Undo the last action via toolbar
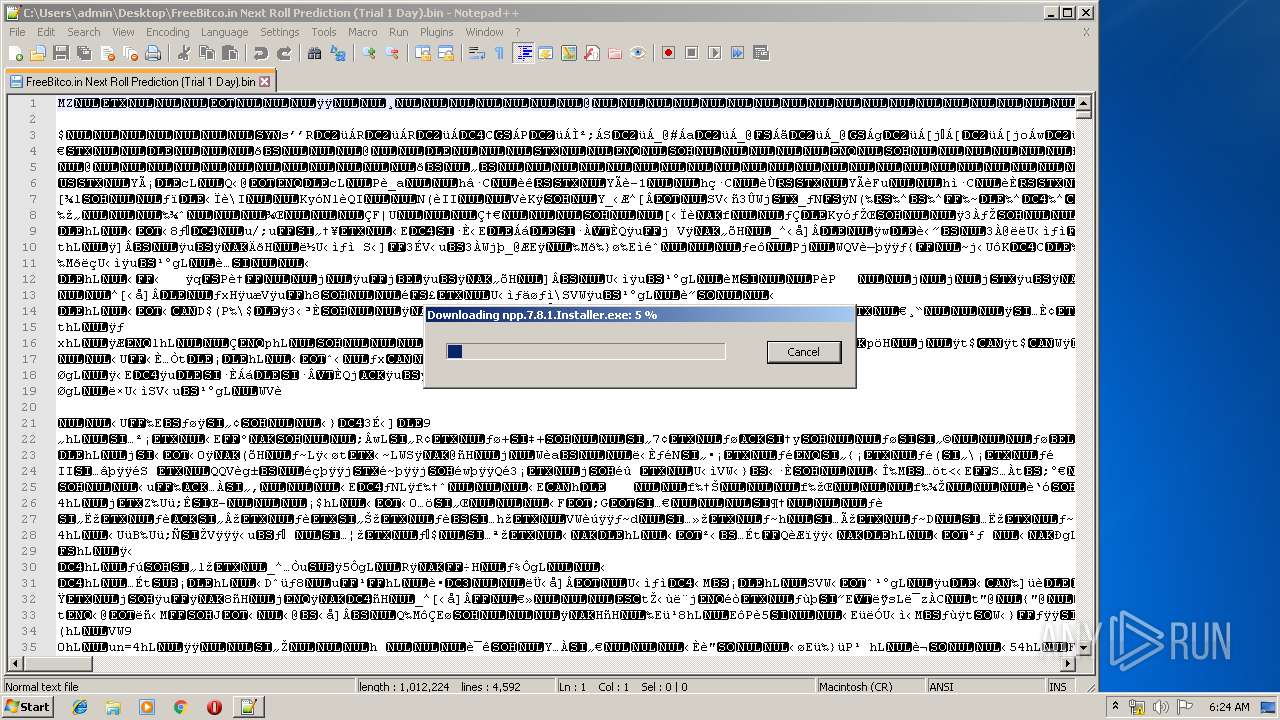This screenshot has height=720, width=1280. pyautogui.click(x=261, y=53)
